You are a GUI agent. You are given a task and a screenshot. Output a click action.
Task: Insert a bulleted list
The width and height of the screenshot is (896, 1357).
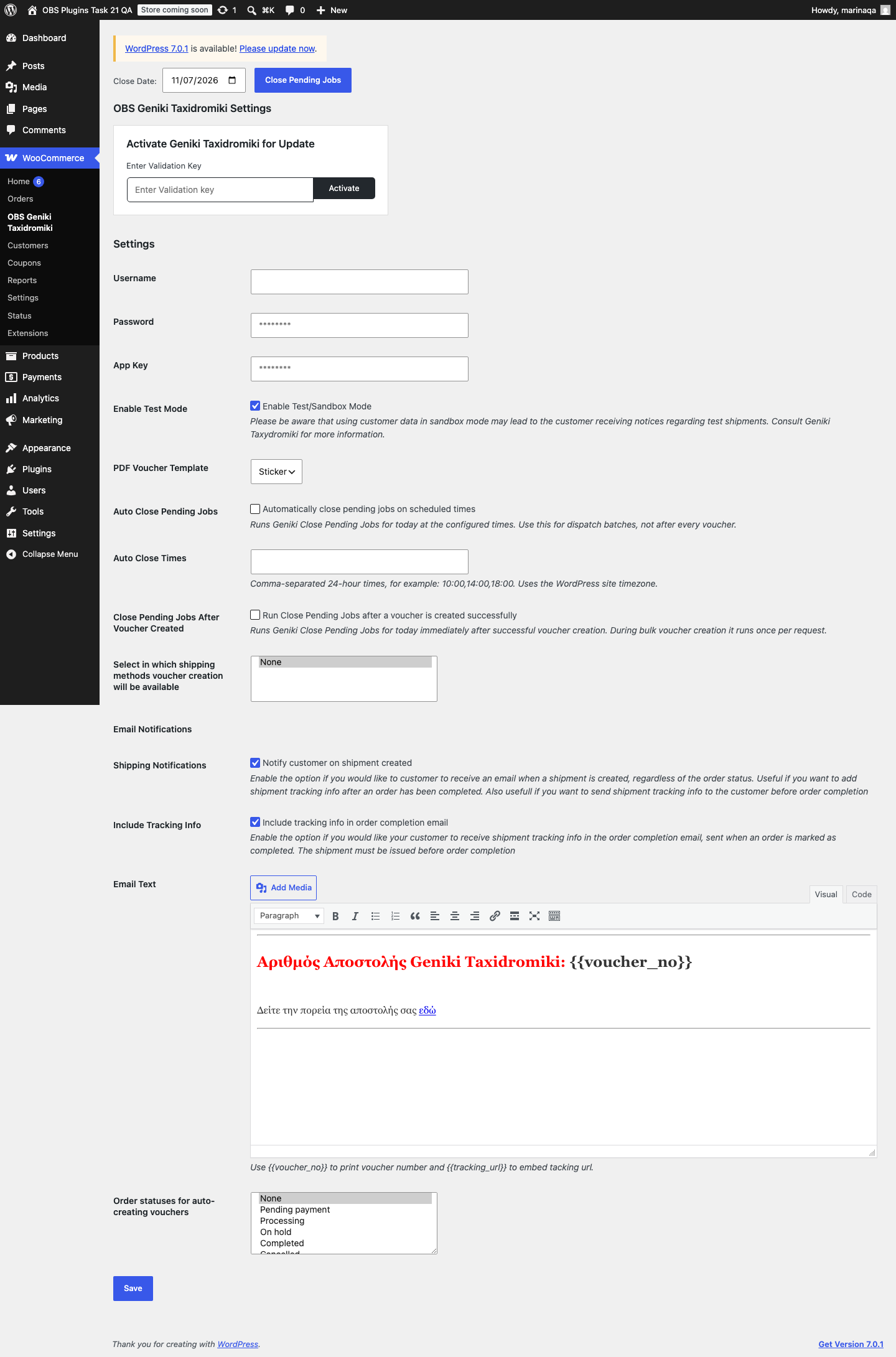(375, 916)
